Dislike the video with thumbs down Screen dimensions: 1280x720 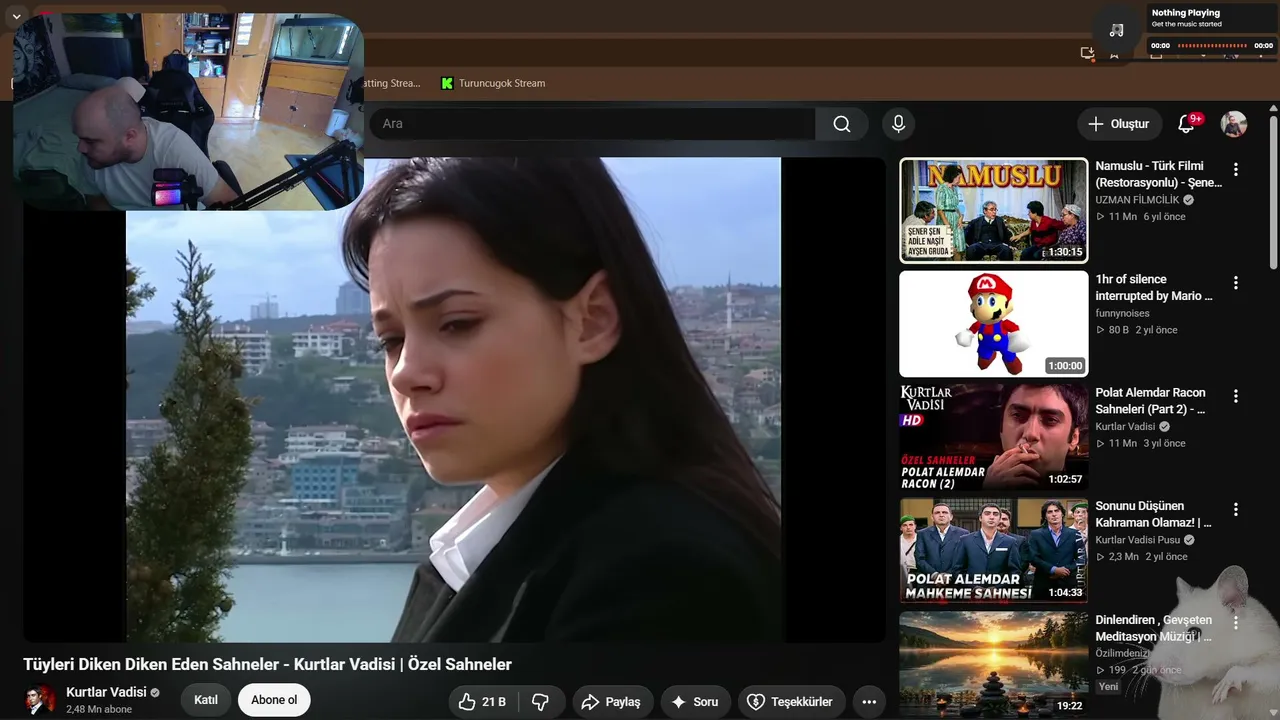[541, 702]
